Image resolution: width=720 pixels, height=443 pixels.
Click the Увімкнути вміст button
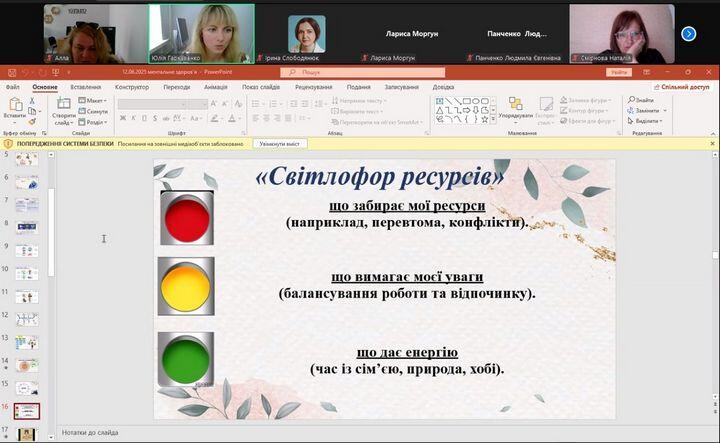point(280,144)
